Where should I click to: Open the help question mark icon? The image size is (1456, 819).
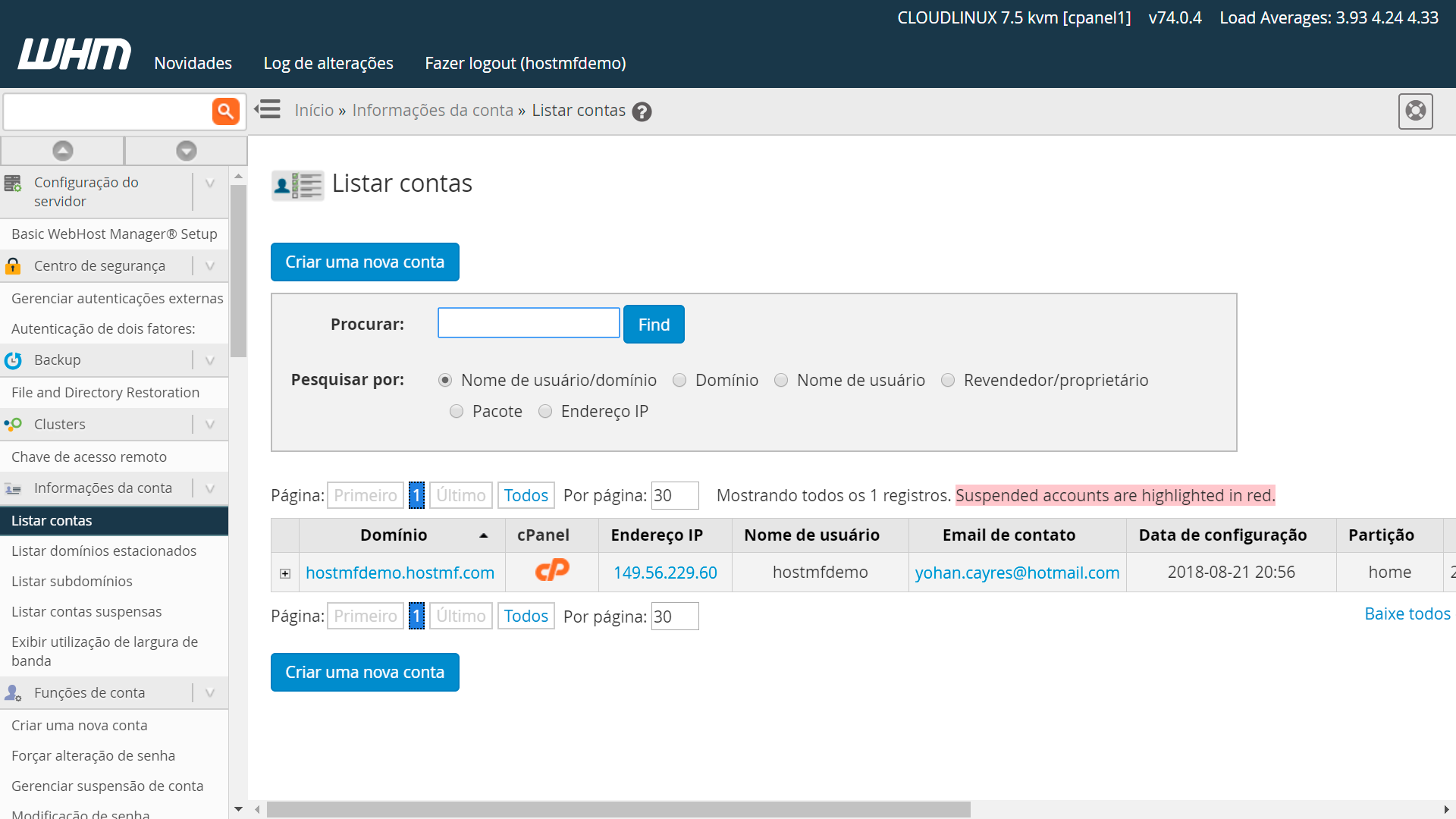tap(642, 112)
